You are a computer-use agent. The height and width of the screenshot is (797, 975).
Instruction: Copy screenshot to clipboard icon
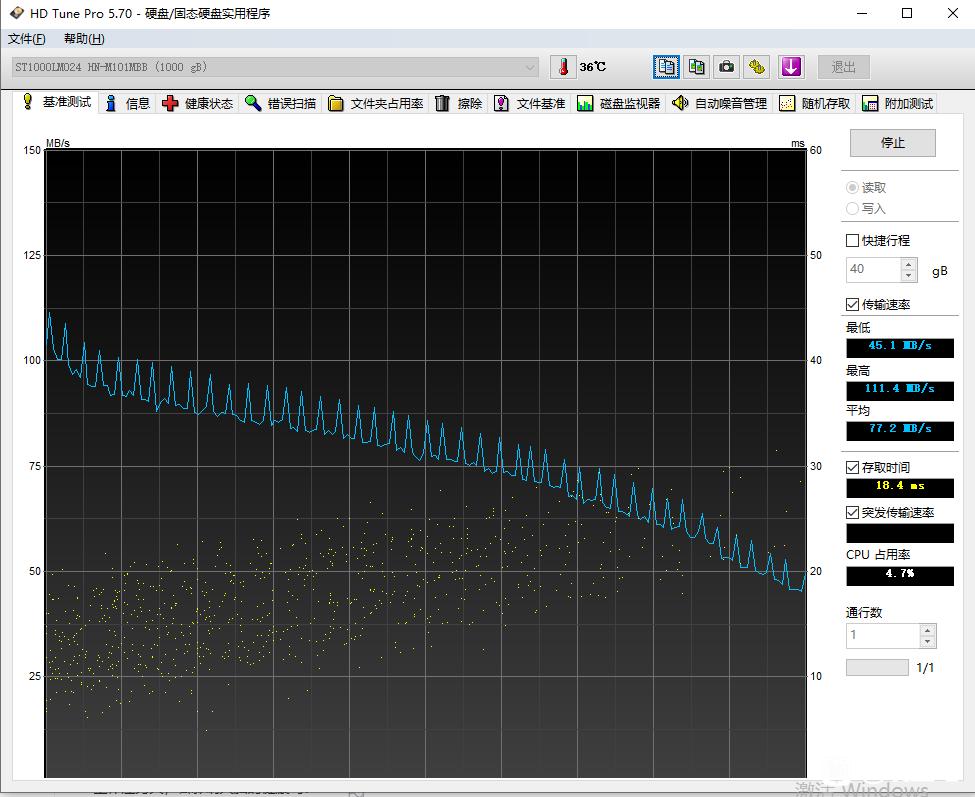[696, 67]
